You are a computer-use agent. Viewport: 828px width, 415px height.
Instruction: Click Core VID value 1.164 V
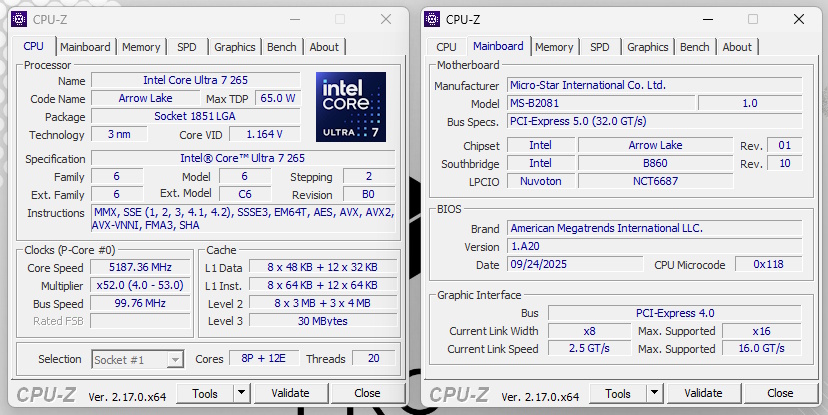(x=265, y=134)
